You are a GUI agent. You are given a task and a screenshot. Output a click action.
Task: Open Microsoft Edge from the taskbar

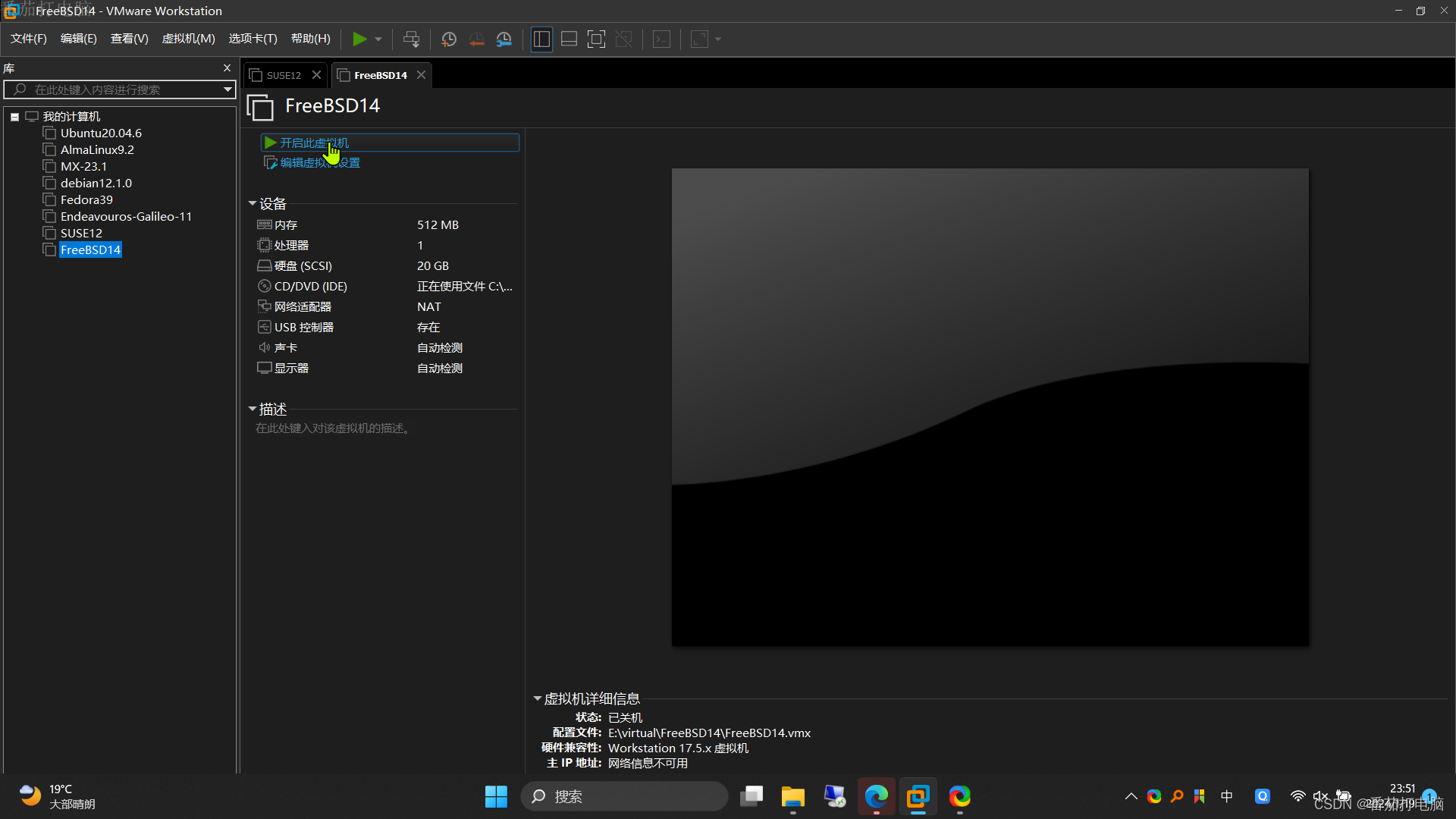click(876, 796)
